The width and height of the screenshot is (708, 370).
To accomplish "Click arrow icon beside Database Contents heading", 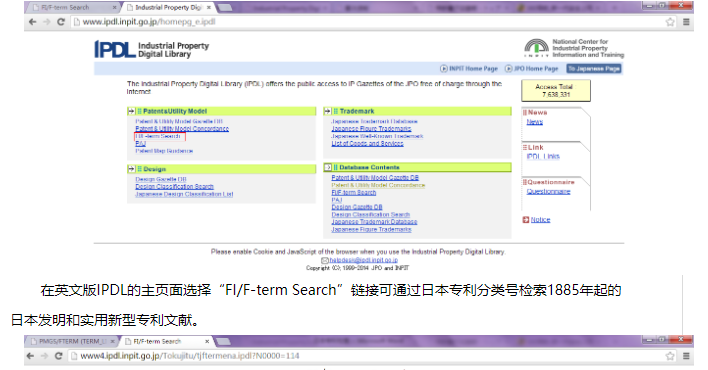I will (328, 167).
